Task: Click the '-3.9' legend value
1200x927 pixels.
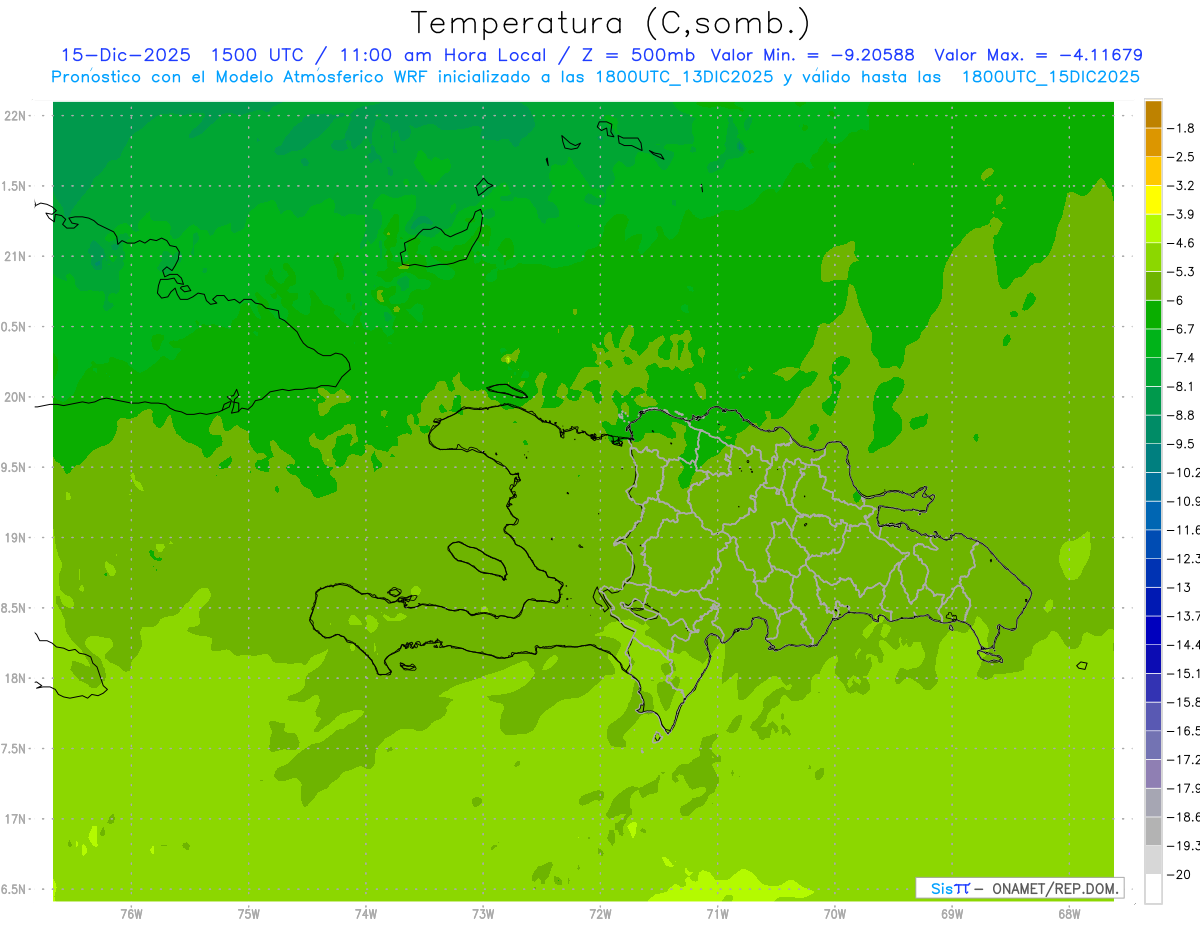Action: (1182, 214)
